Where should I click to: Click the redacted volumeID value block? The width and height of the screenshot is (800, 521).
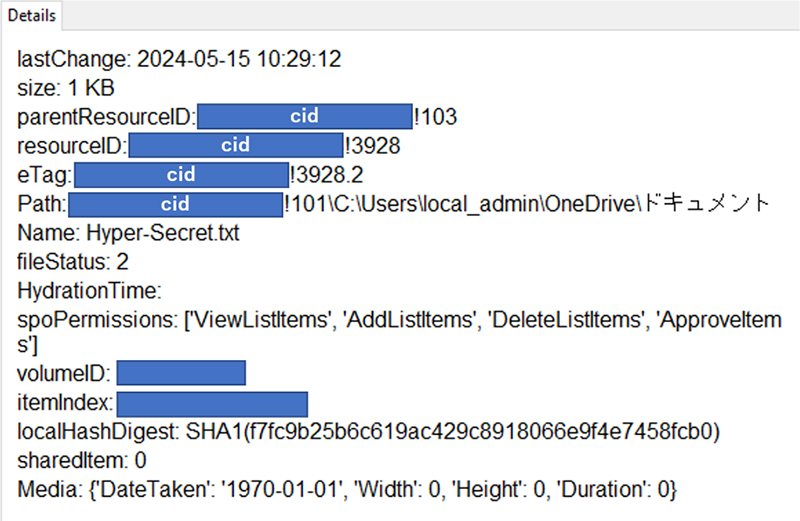[181, 374]
